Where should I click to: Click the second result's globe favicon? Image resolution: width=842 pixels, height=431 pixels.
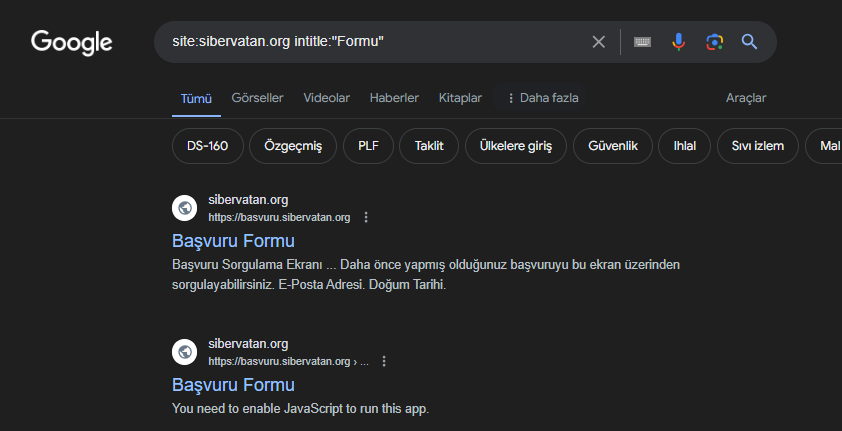[184, 352]
